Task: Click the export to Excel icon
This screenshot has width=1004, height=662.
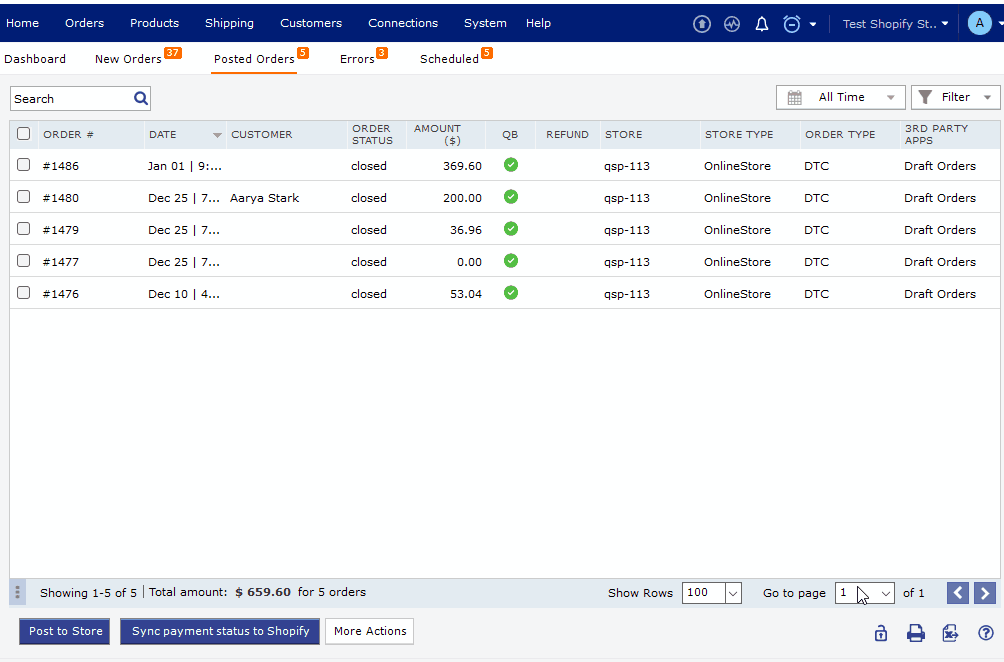Action: click(950, 632)
